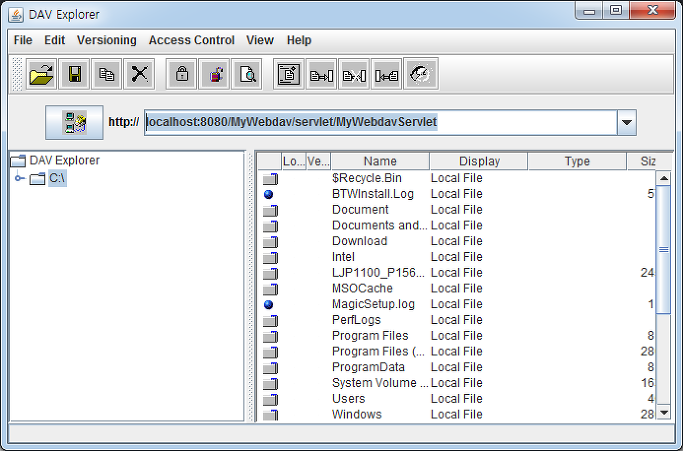Click the file list scrollbar thumb
This screenshot has width=683, height=451.
663,250
